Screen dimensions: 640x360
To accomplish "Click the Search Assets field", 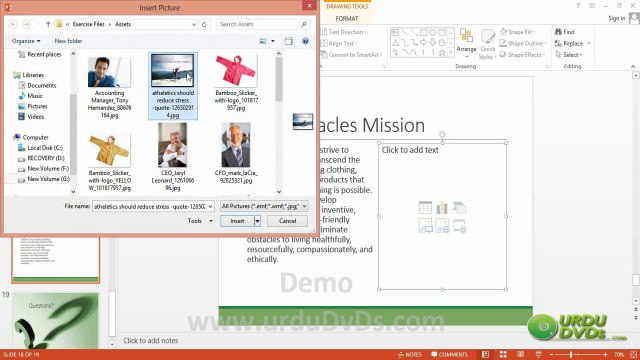I will (x=263, y=24).
